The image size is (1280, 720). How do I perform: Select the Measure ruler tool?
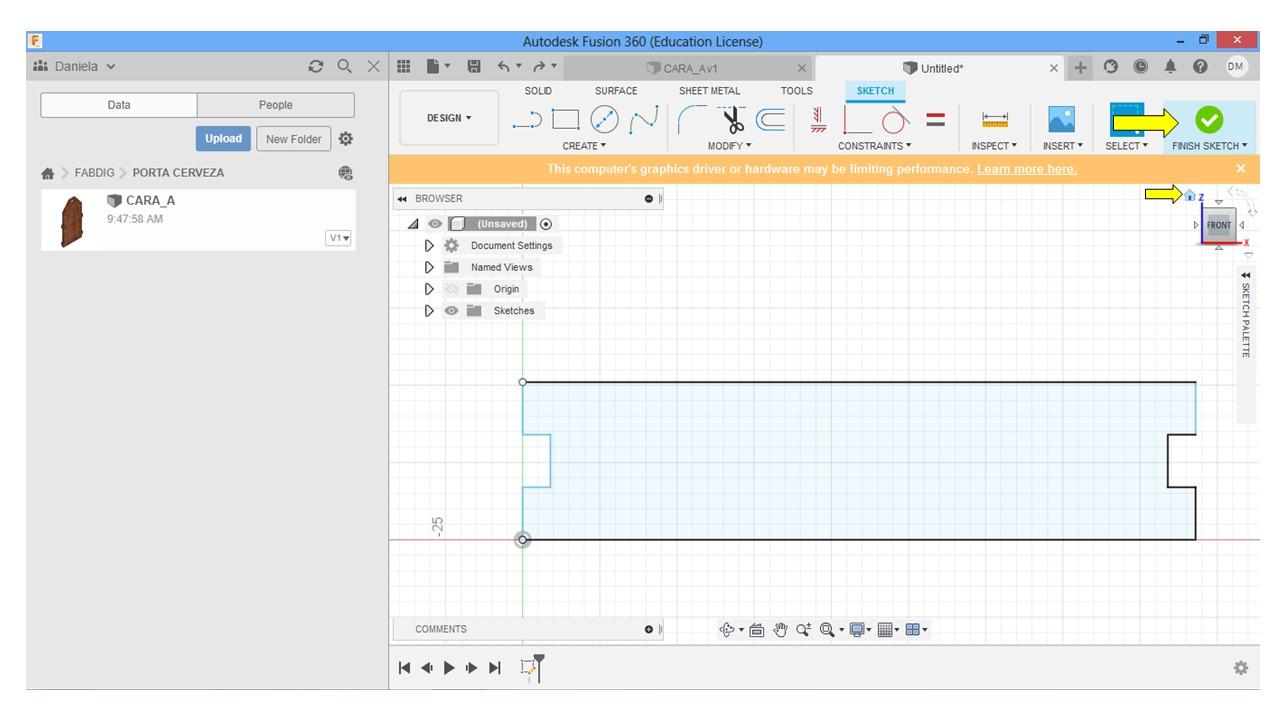[995, 120]
